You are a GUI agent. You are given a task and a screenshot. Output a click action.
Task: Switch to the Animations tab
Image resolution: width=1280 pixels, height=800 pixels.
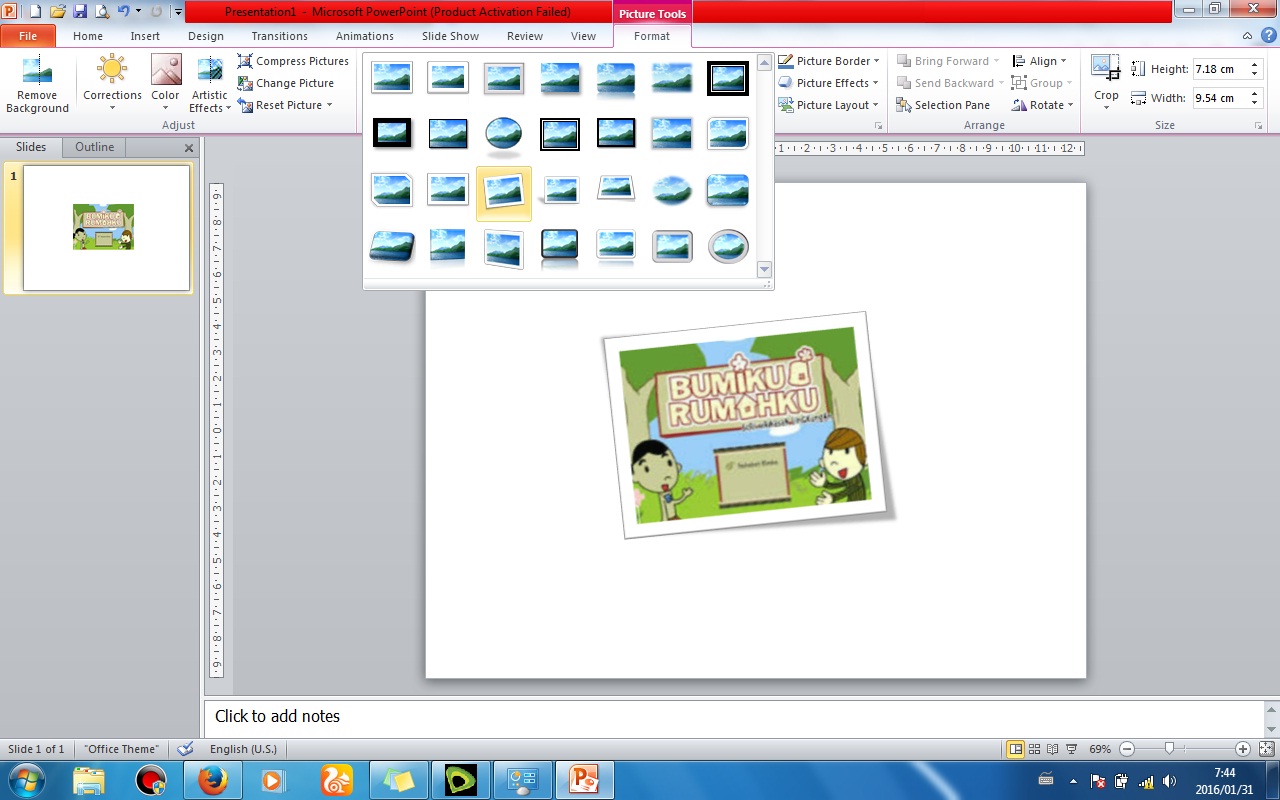pos(364,36)
